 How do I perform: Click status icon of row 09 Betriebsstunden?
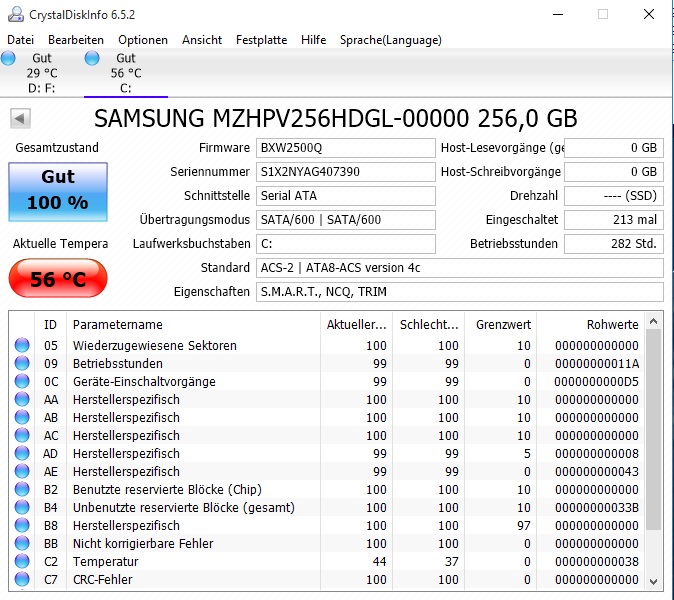[x=22, y=363]
